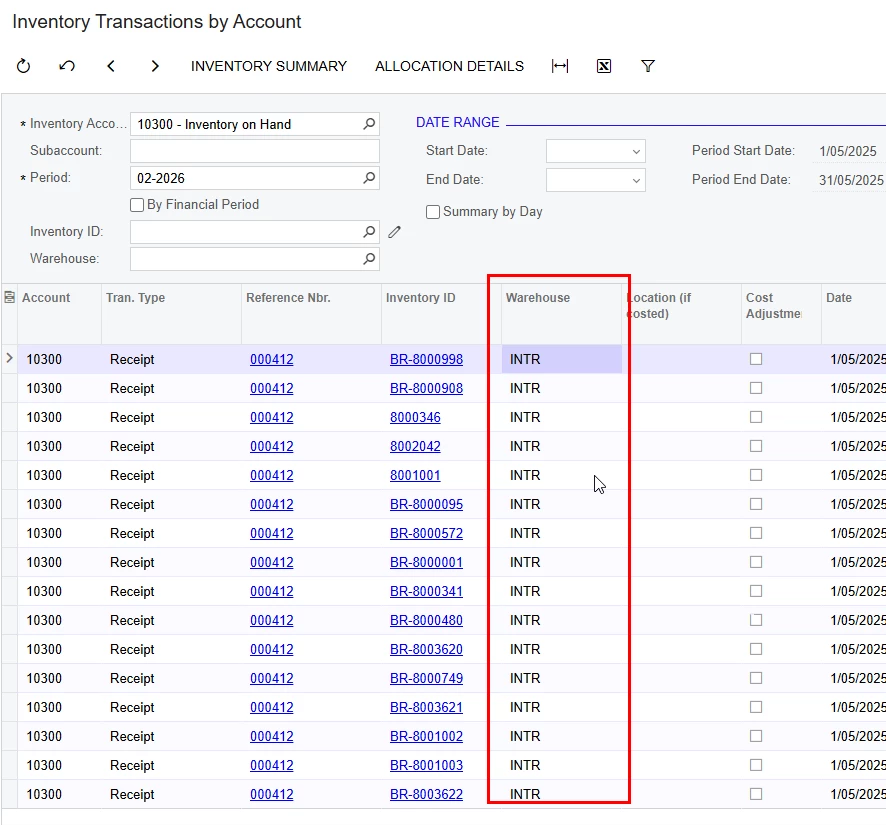Open the Inventory Summary view
Image resolution: width=886 pixels, height=825 pixels.
point(268,66)
